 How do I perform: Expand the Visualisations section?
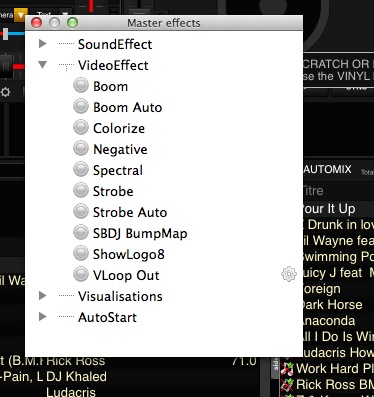(x=42, y=295)
